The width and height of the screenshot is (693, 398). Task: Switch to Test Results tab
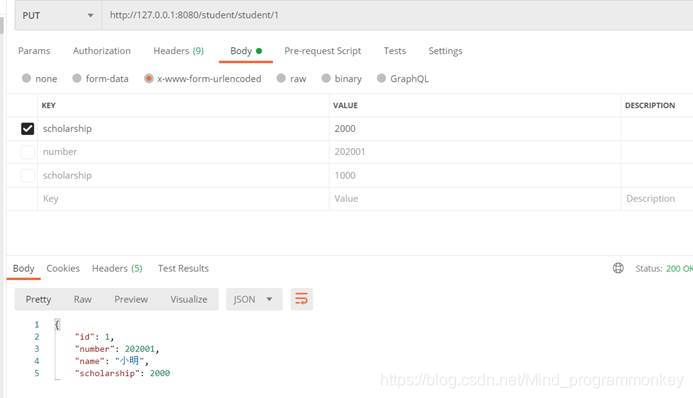coord(183,268)
